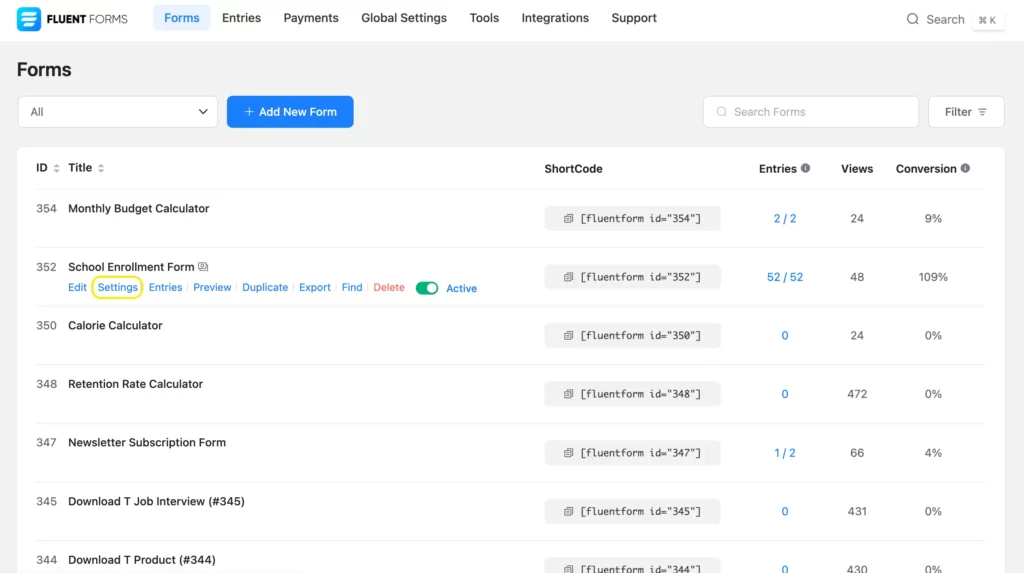Preview the School Enrollment Form

[212, 287]
